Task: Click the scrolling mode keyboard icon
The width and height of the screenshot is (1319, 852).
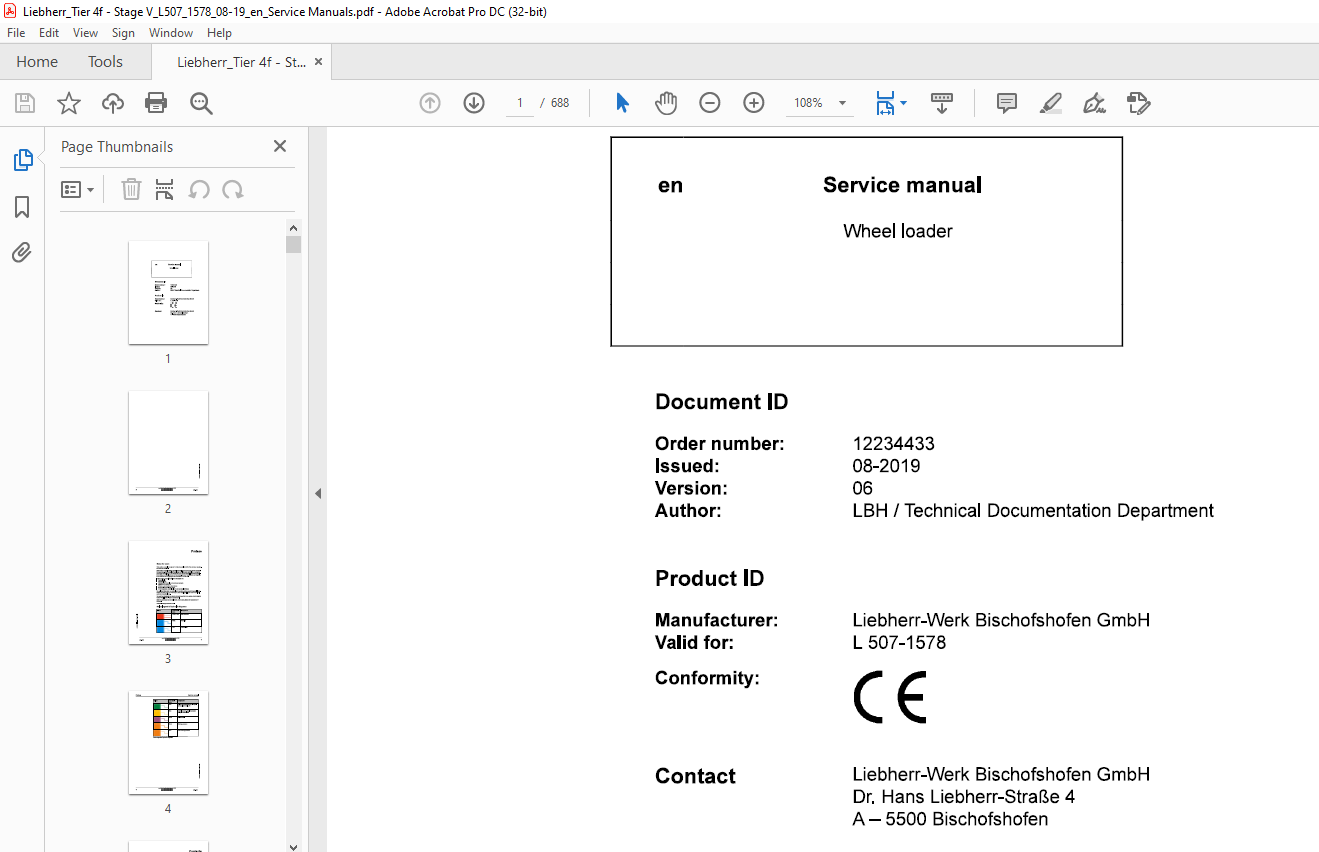Action: (x=941, y=103)
